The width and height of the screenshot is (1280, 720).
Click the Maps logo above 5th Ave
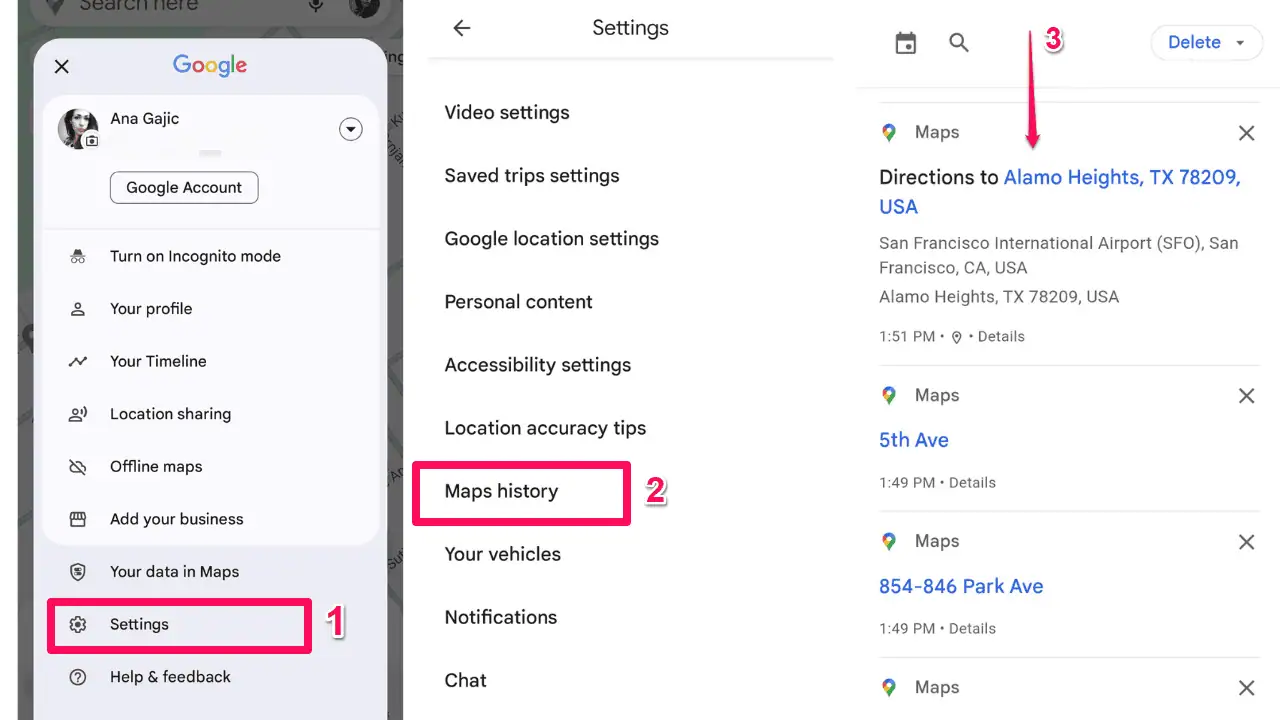click(x=889, y=395)
